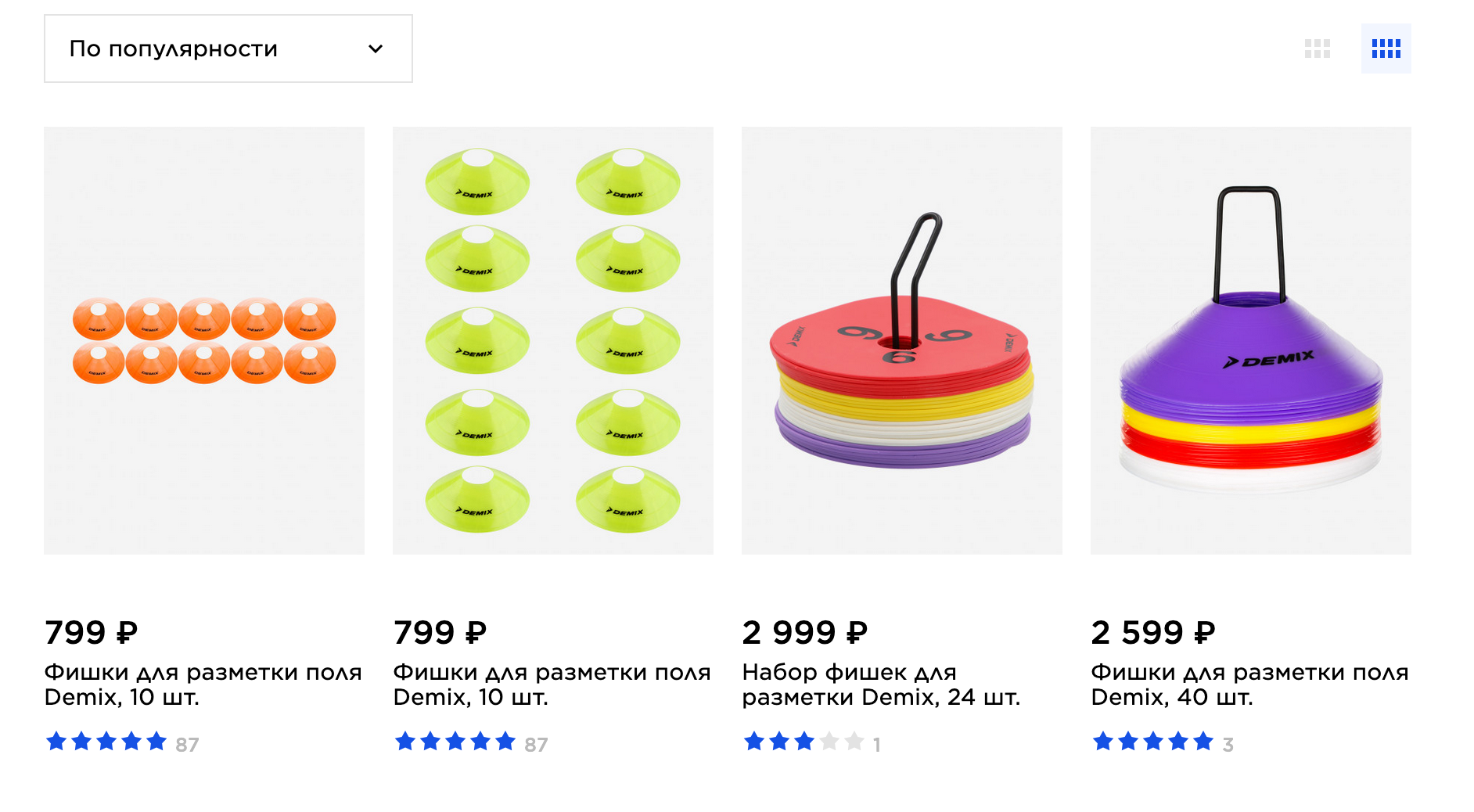Click the 2 999 ₽ price

805,632
